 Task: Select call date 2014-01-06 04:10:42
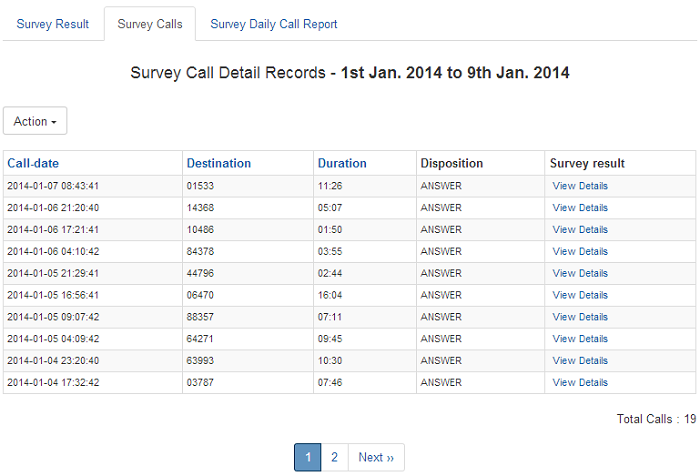tap(53, 252)
